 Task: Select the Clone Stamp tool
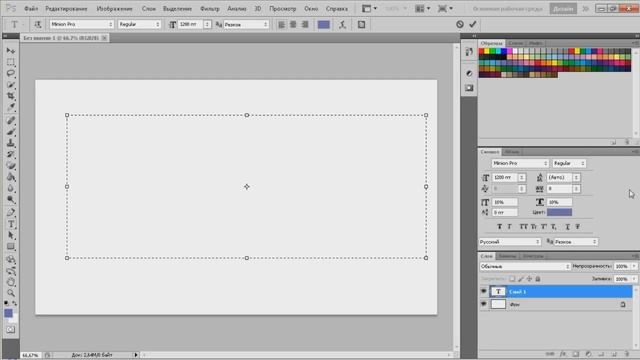pyautogui.click(x=11, y=143)
